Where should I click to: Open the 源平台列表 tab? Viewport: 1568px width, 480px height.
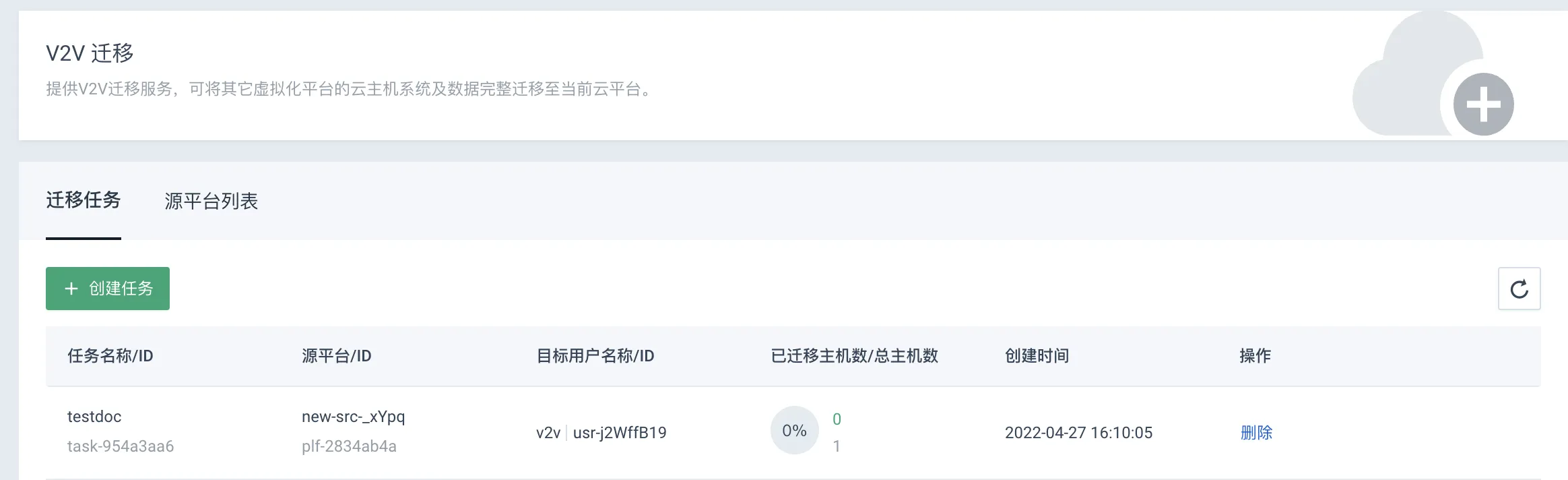[x=211, y=201]
